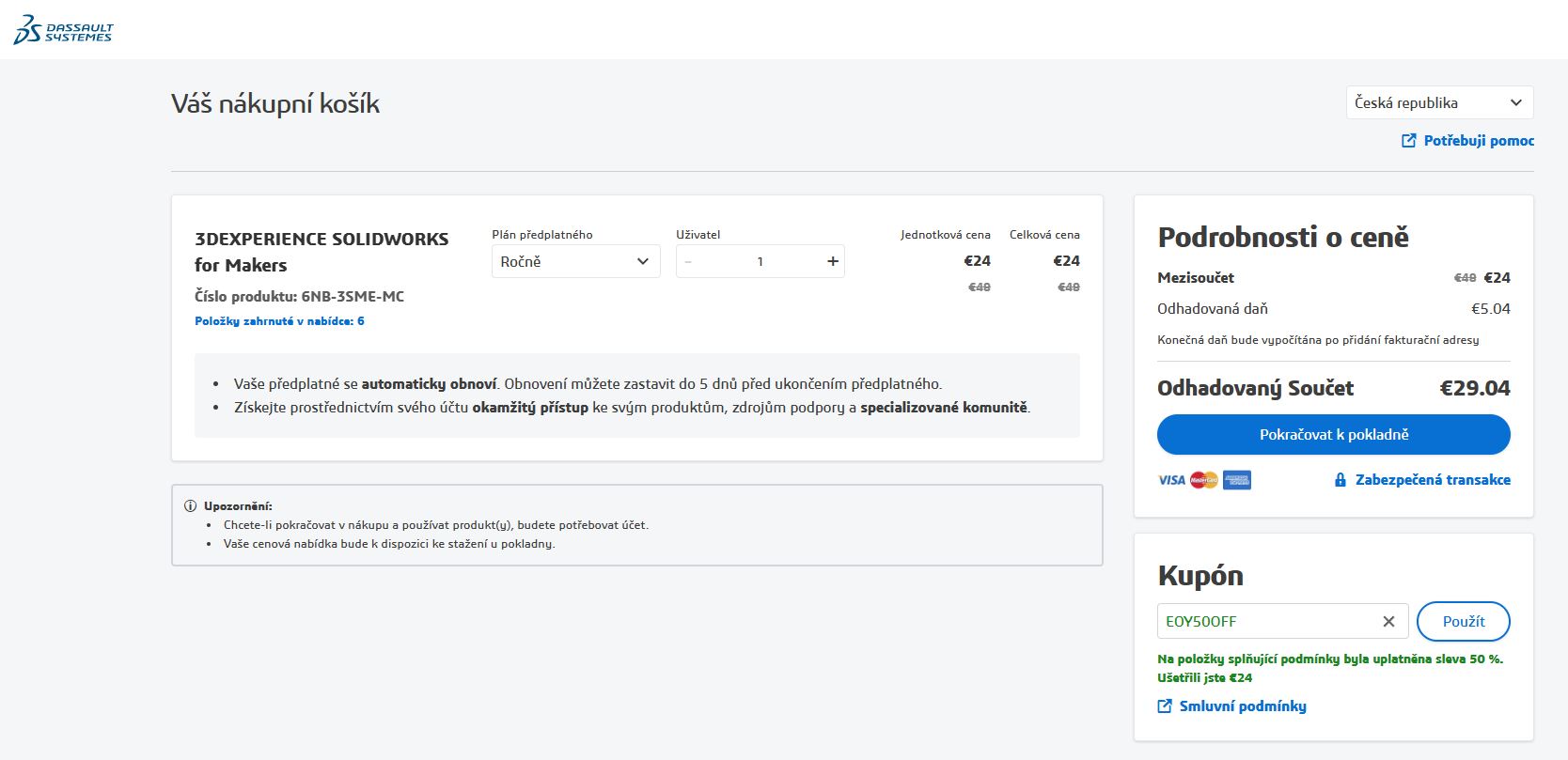Click the Visa card icon
This screenshot has height=760, width=1568.
tap(1171, 480)
